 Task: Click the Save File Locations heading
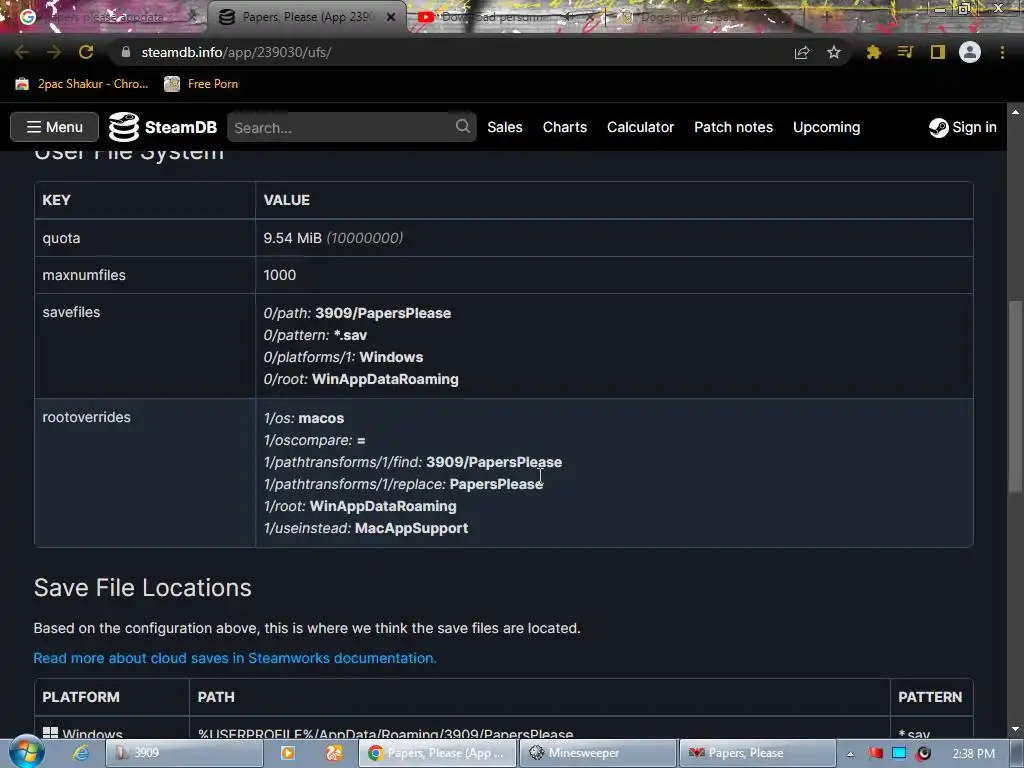(142, 588)
